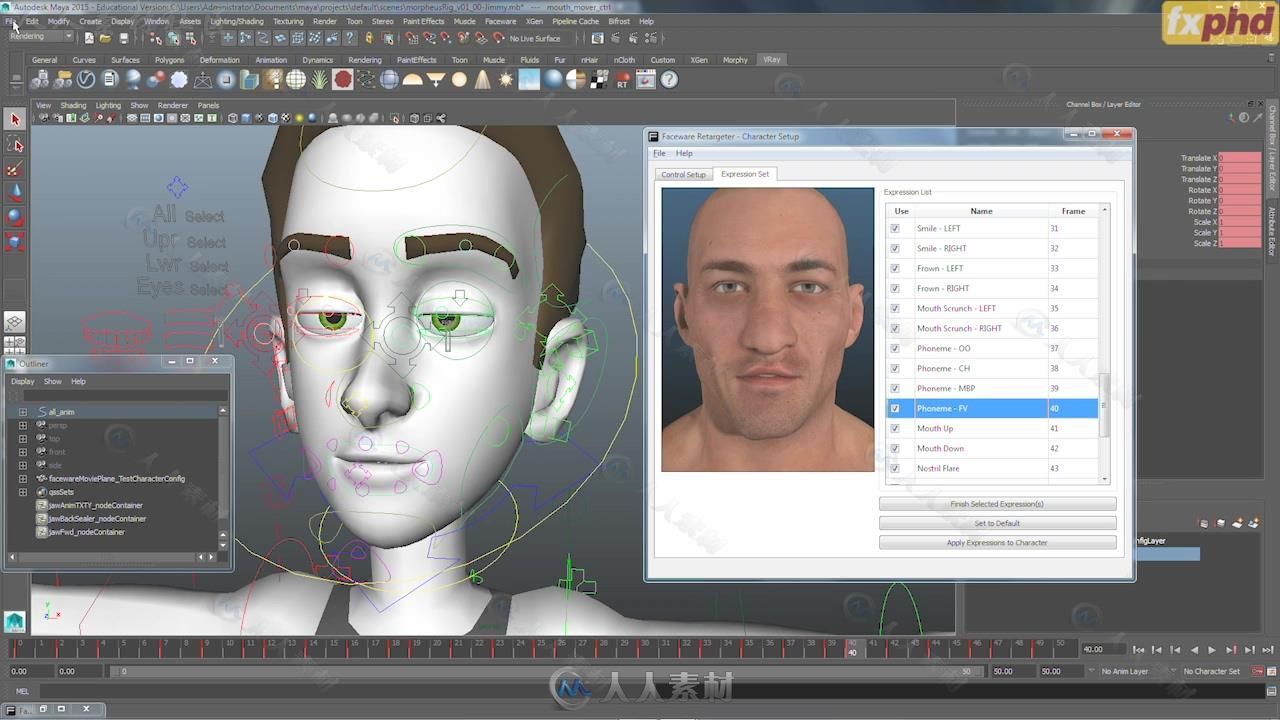This screenshot has width=1280, height=720.
Task: Click the Translate X value field
Action: coord(1239,158)
